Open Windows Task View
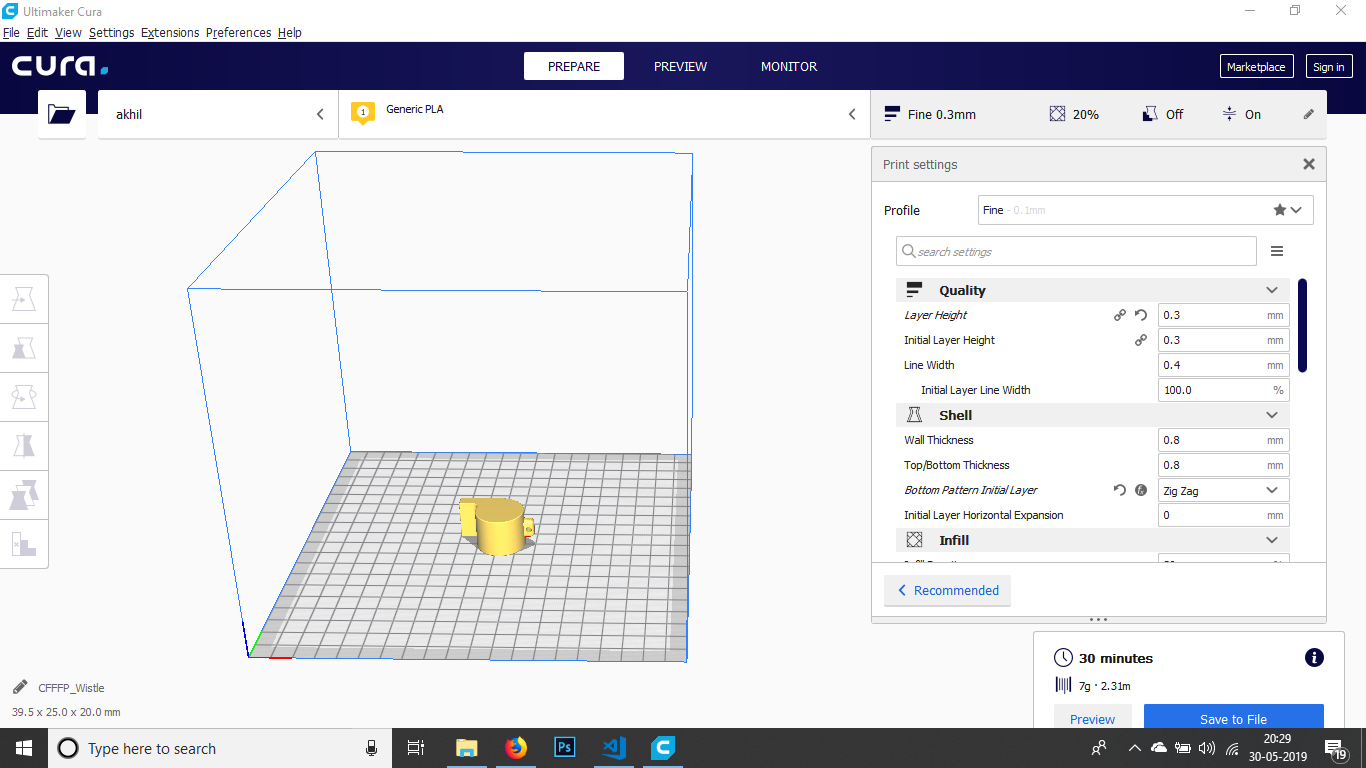This screenshot has width=1366, height=768. point(416,748)
